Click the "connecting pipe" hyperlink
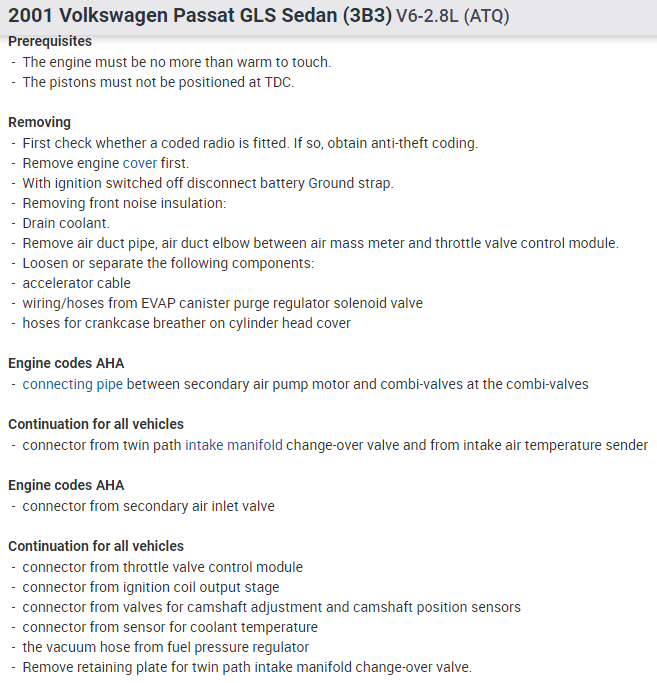This screenshot has width=657, height=683. click(72, 384)
